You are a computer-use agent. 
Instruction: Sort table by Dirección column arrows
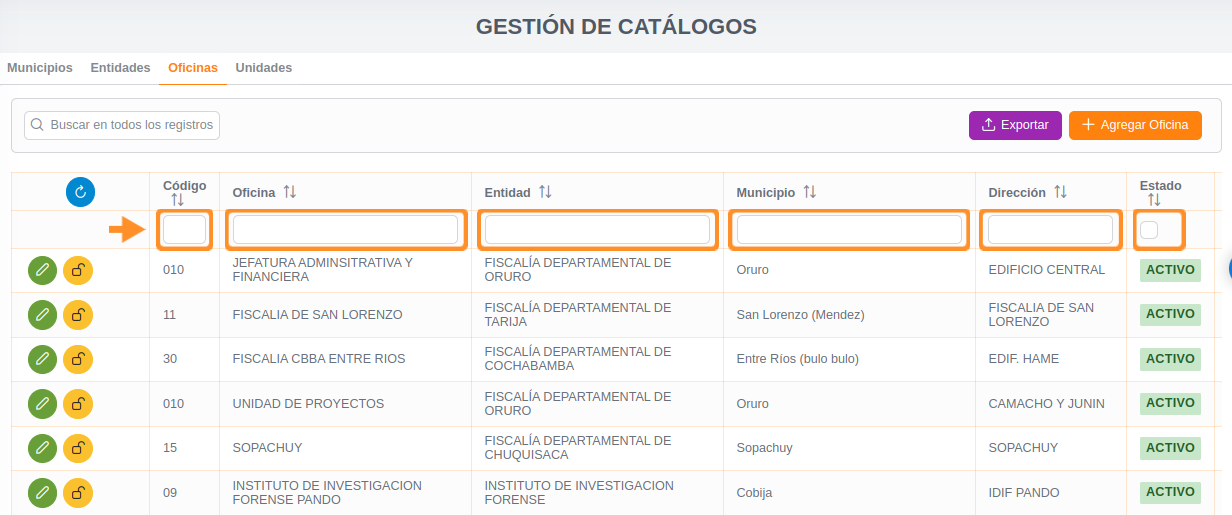(1060, 191)
